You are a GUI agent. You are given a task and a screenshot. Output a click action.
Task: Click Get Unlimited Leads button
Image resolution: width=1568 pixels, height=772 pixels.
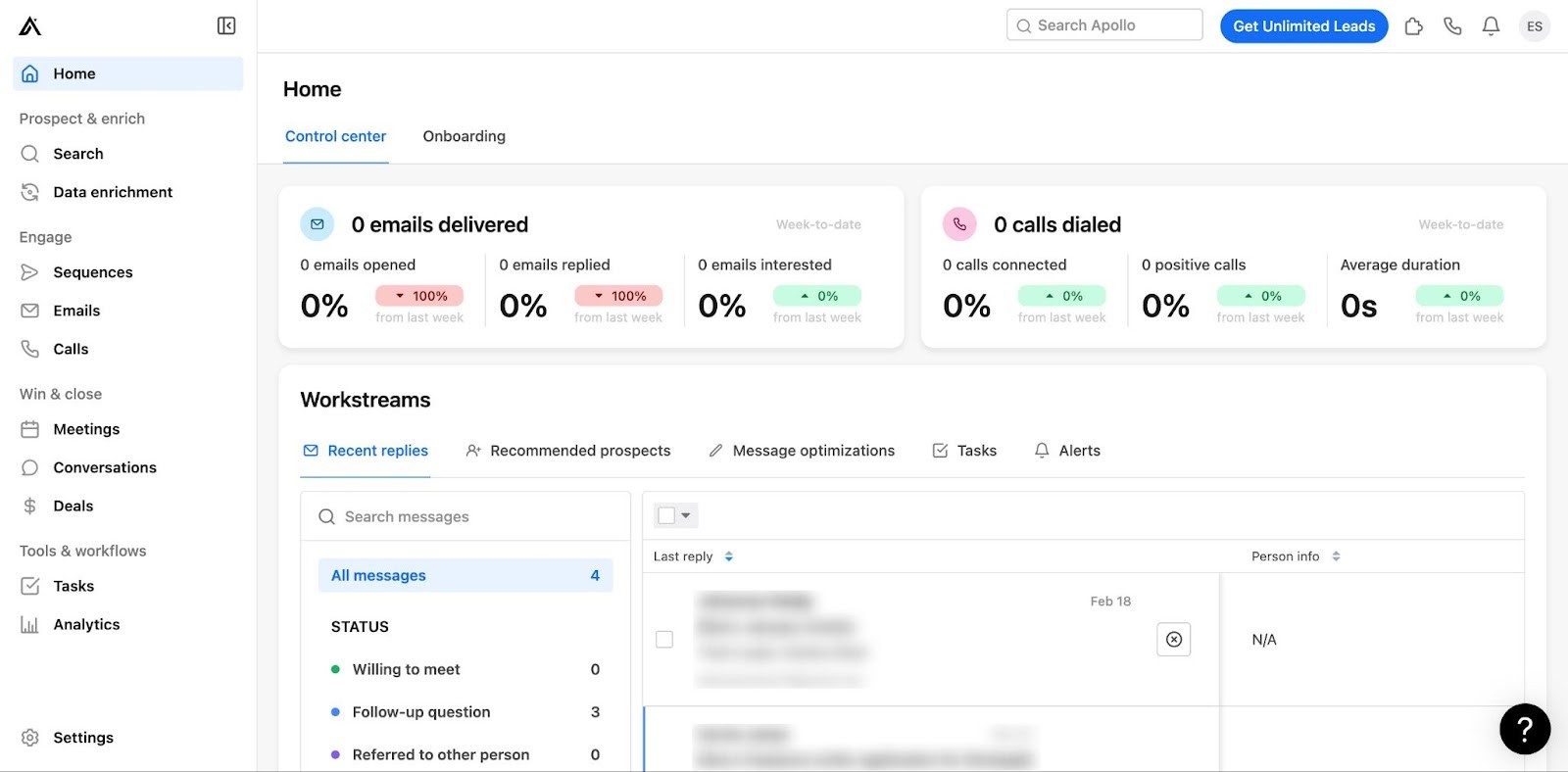[1303, 26]
